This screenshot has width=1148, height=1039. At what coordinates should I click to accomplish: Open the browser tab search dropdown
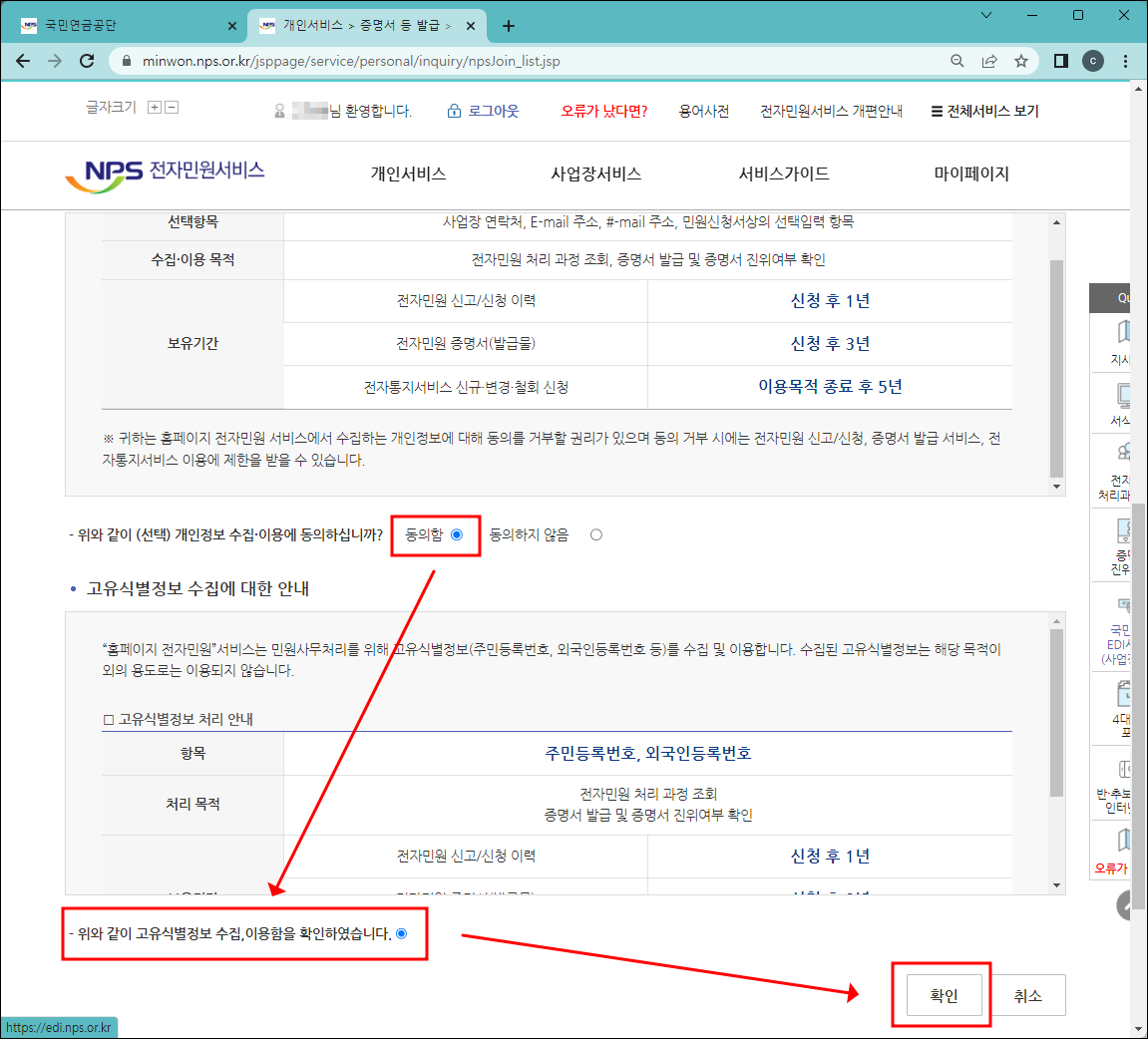[x=985, y=17]
